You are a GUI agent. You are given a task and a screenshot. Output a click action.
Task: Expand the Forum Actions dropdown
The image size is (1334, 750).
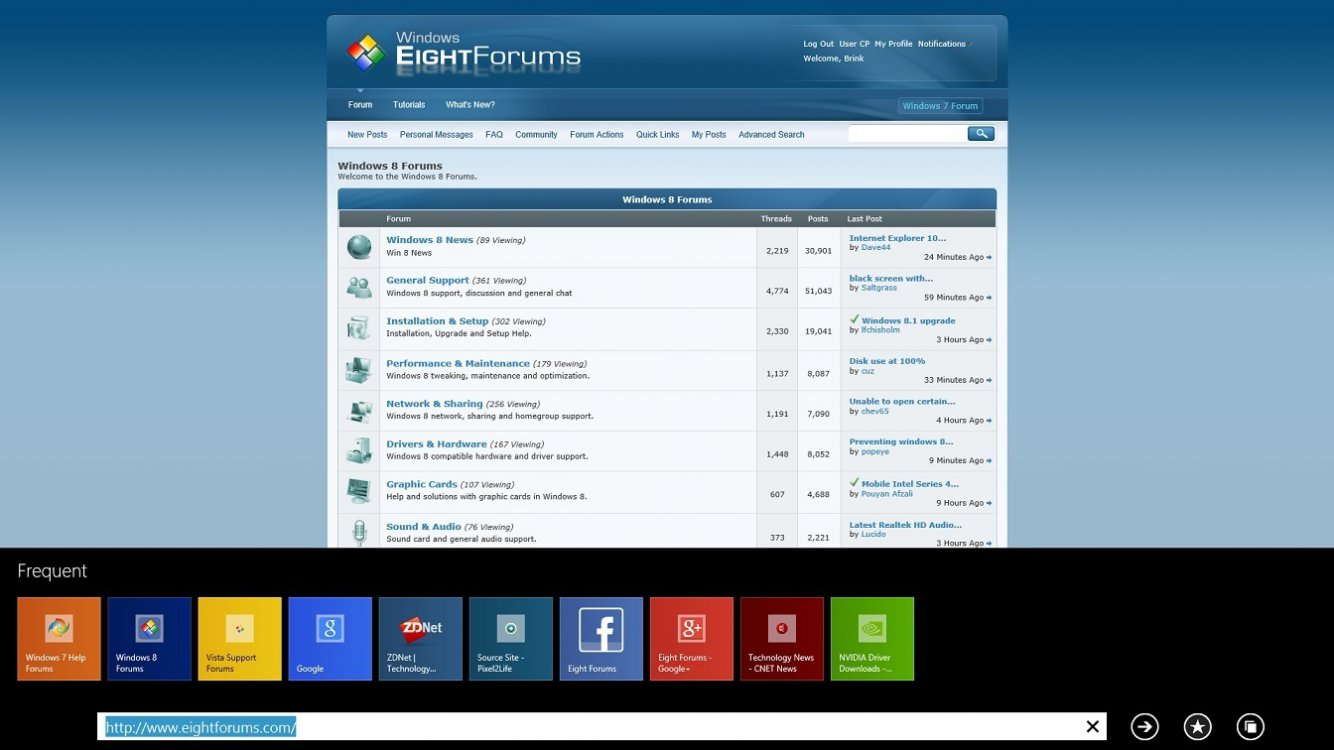596,135
